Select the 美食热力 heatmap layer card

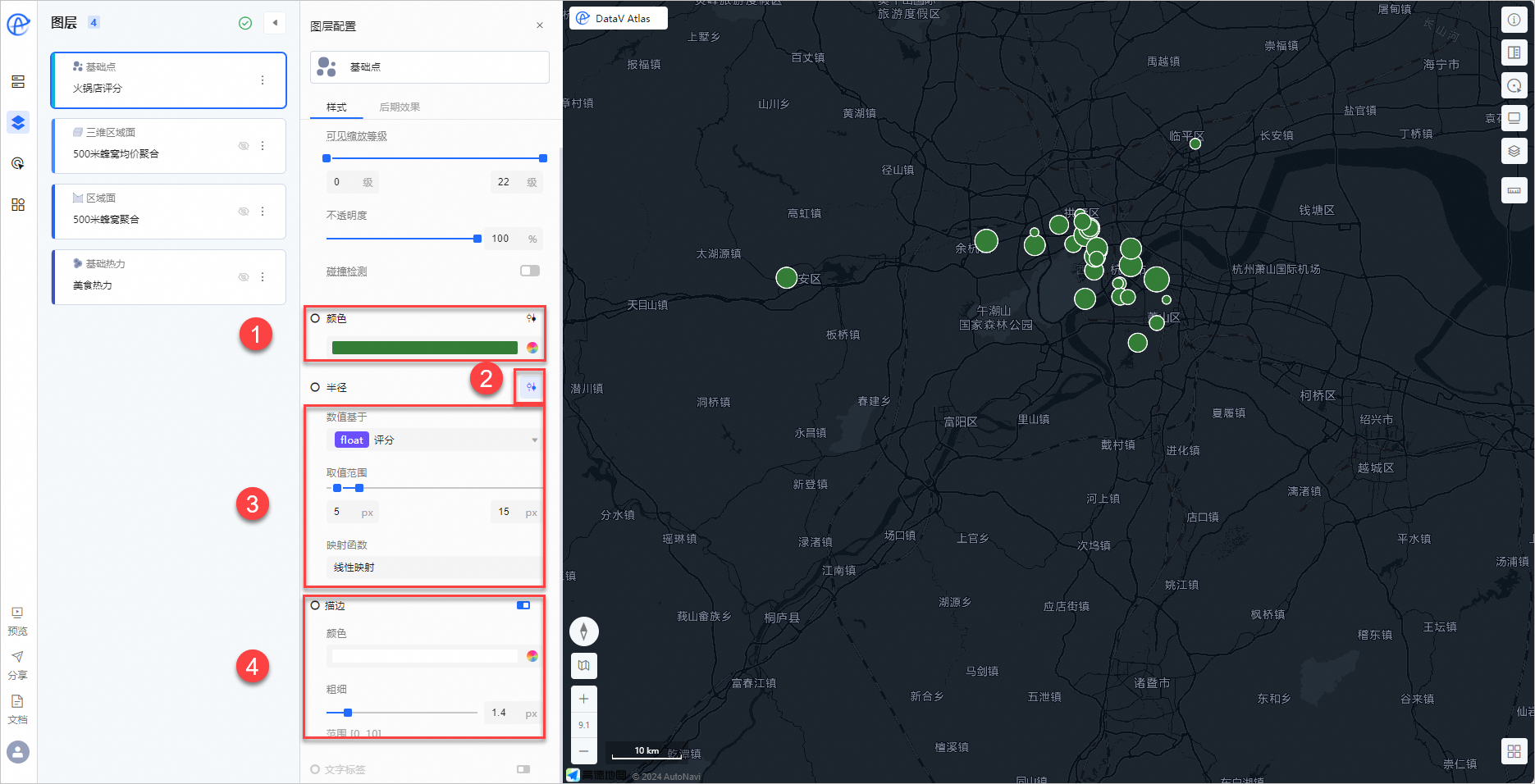point(168,277)
